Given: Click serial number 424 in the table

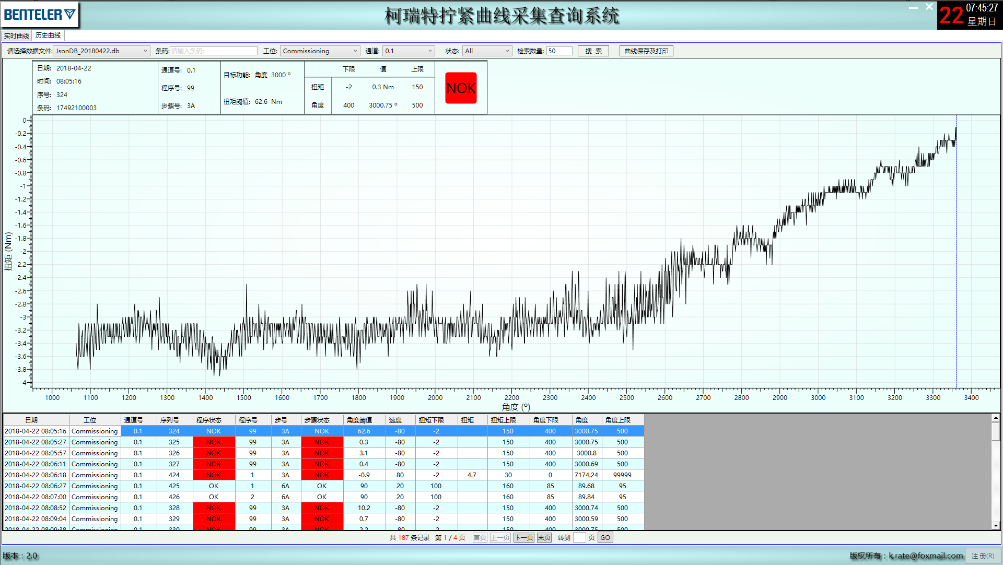Looking at the screenshot, I should pyautogui.click(x=174, y=475).
